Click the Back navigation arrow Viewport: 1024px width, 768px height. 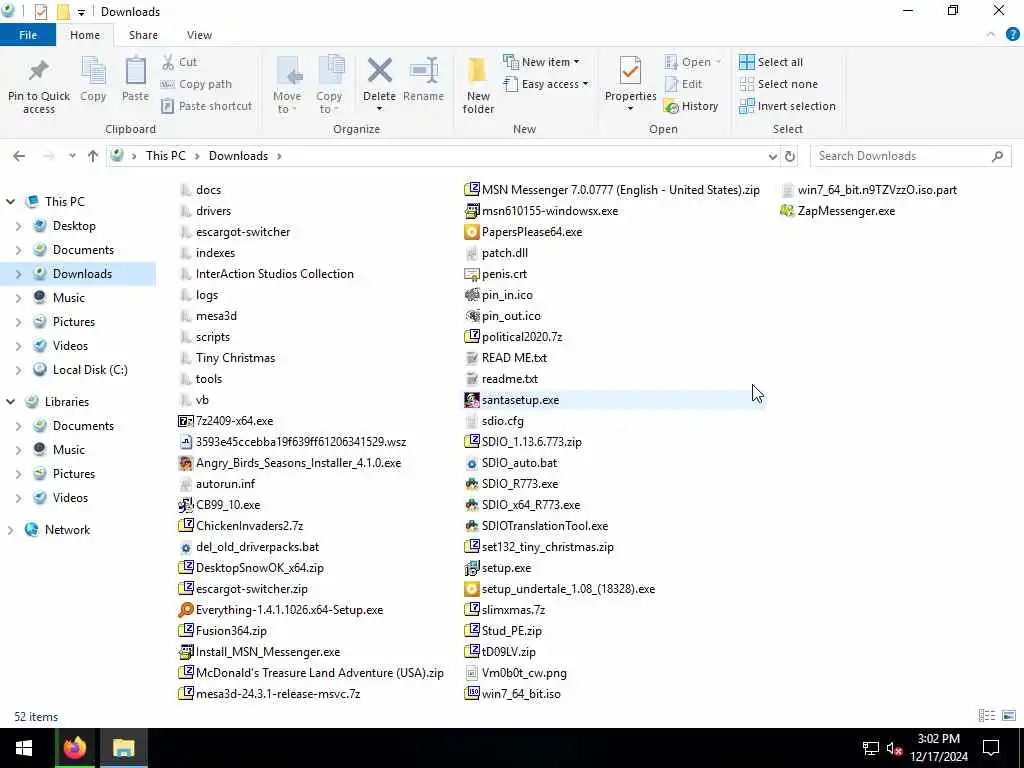[x=19, y=156]
